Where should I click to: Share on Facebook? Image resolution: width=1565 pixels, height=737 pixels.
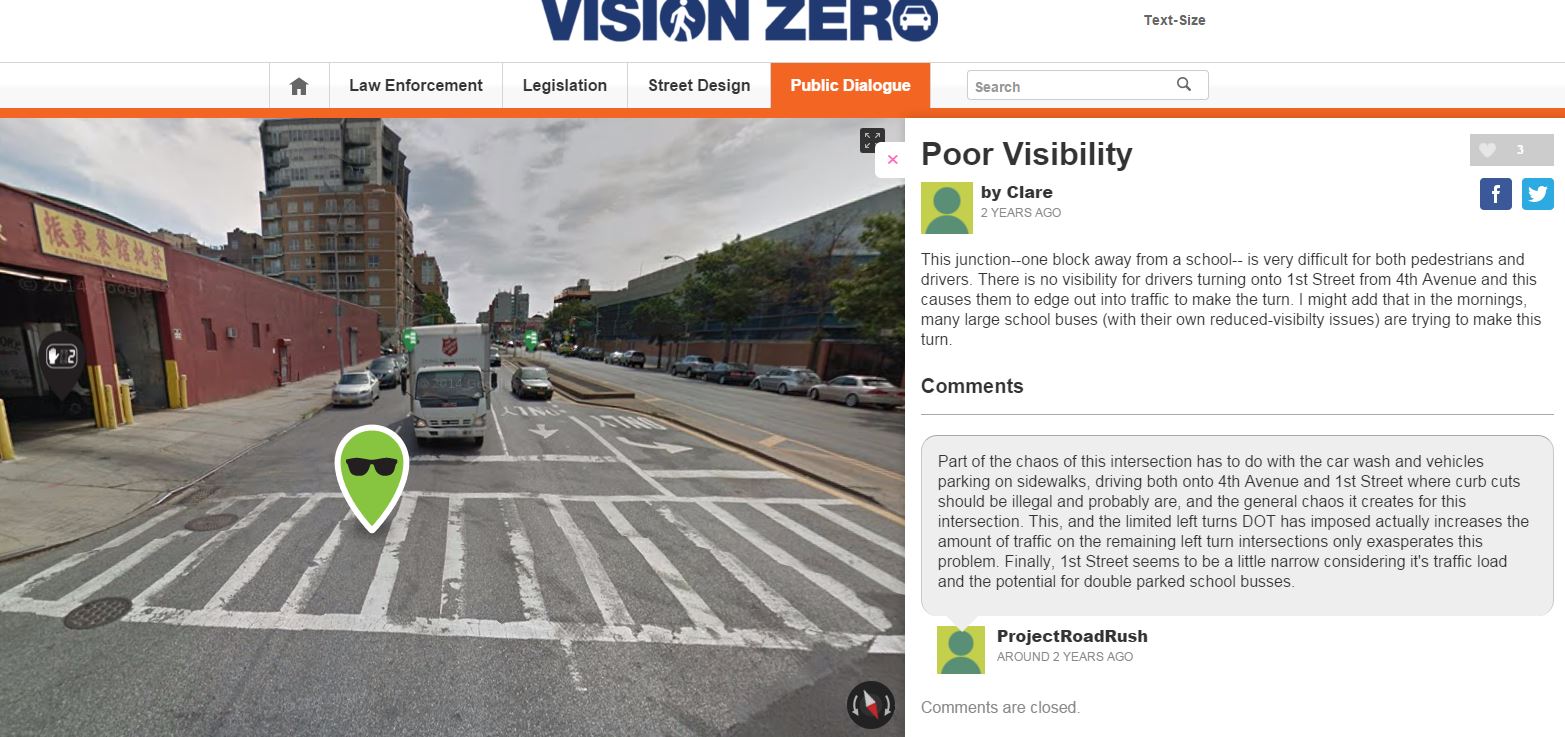tap(1495, 194)
